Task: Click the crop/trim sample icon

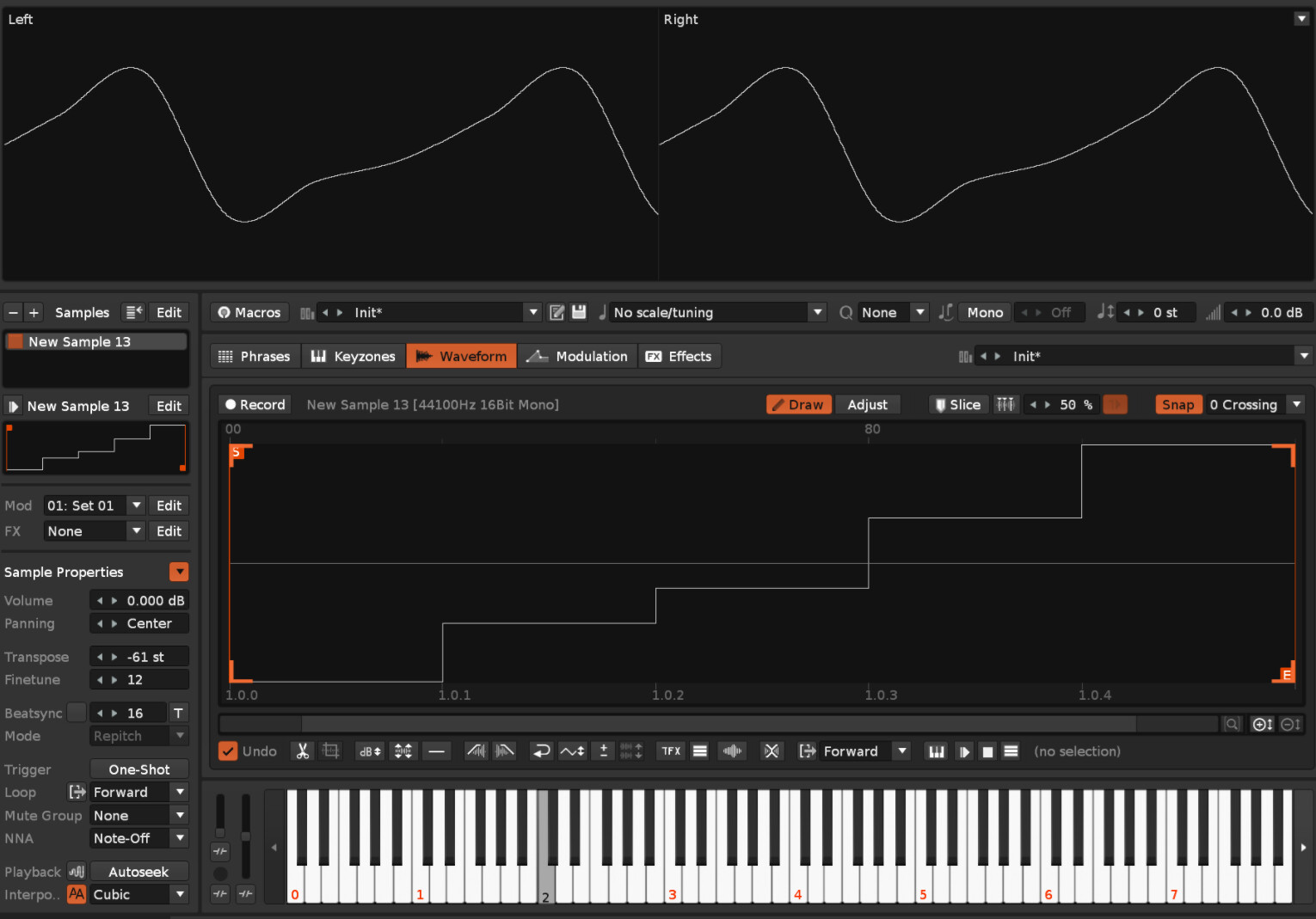Action: point(330,751)
